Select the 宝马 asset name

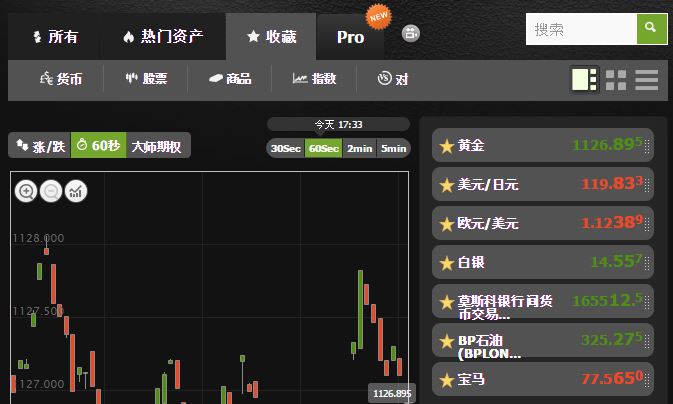[471, 379]
